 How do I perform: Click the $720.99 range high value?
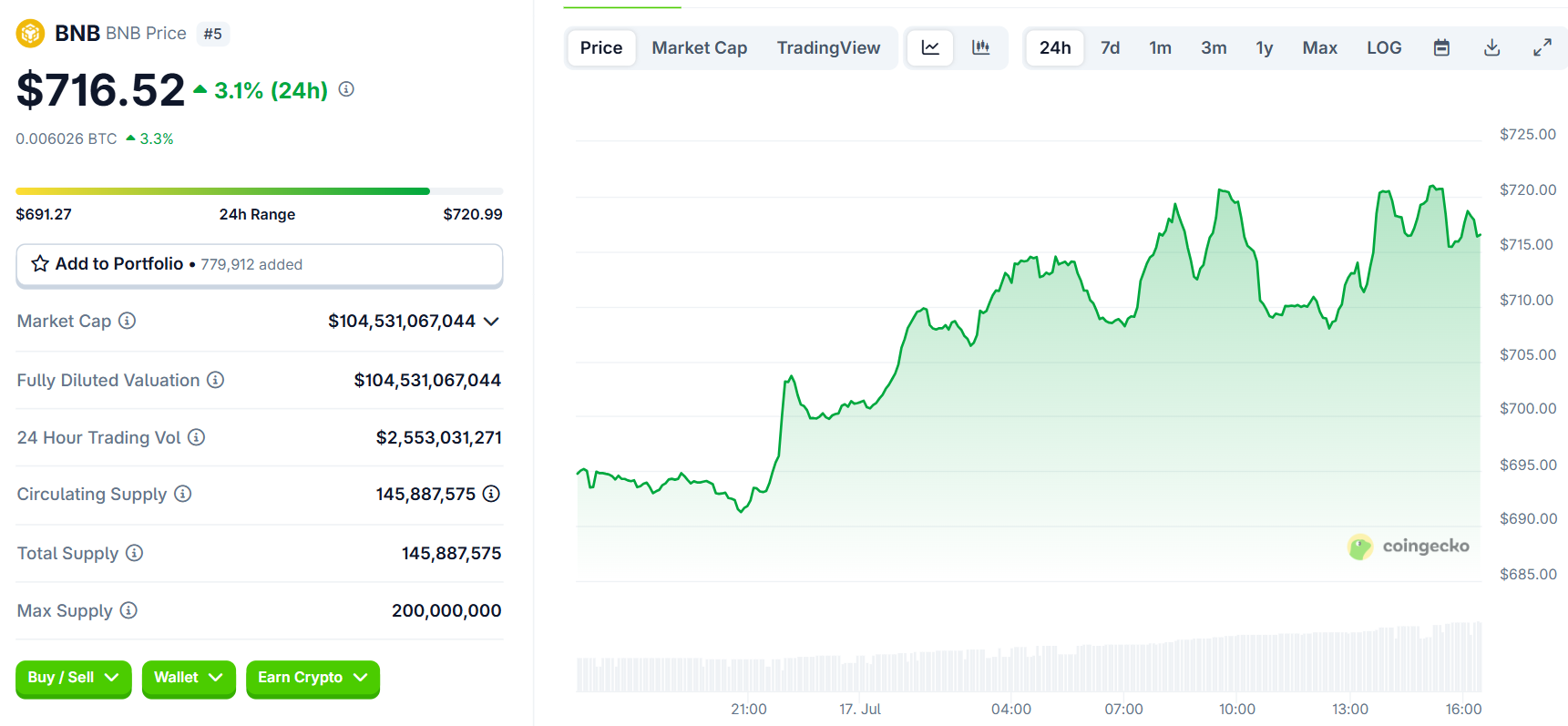(x=473, y=214)
